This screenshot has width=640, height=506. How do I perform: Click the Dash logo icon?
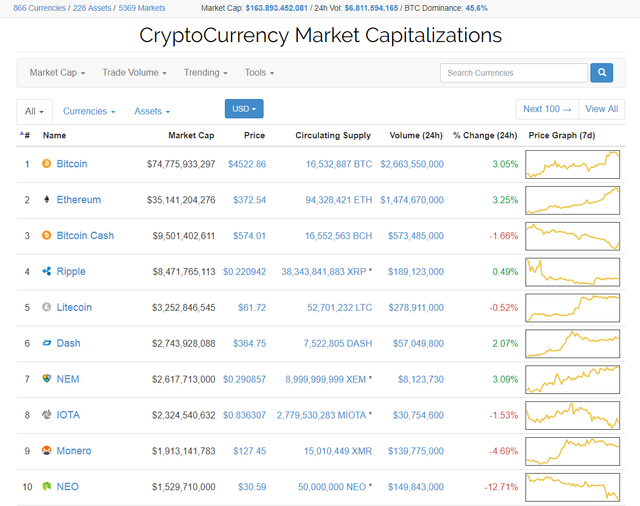point(47,343)
